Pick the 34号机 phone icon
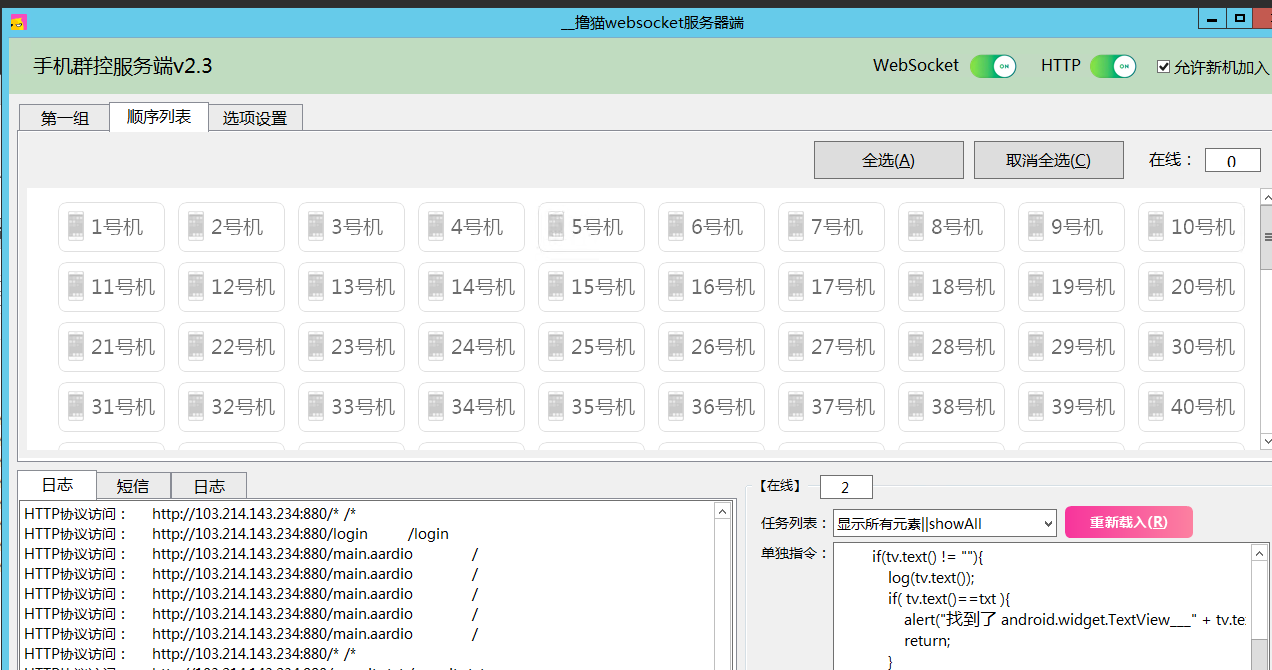The width and height of the screenshot is (1272, 670). click(x=435, y=407)
